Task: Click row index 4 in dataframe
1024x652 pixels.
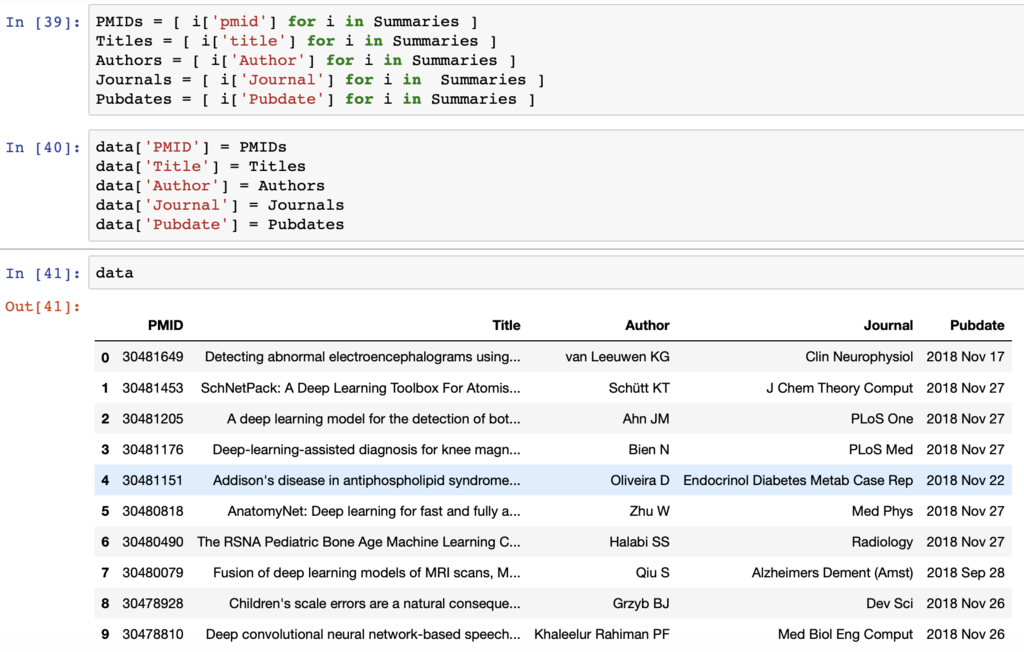Action: click(x=105, y=481)
